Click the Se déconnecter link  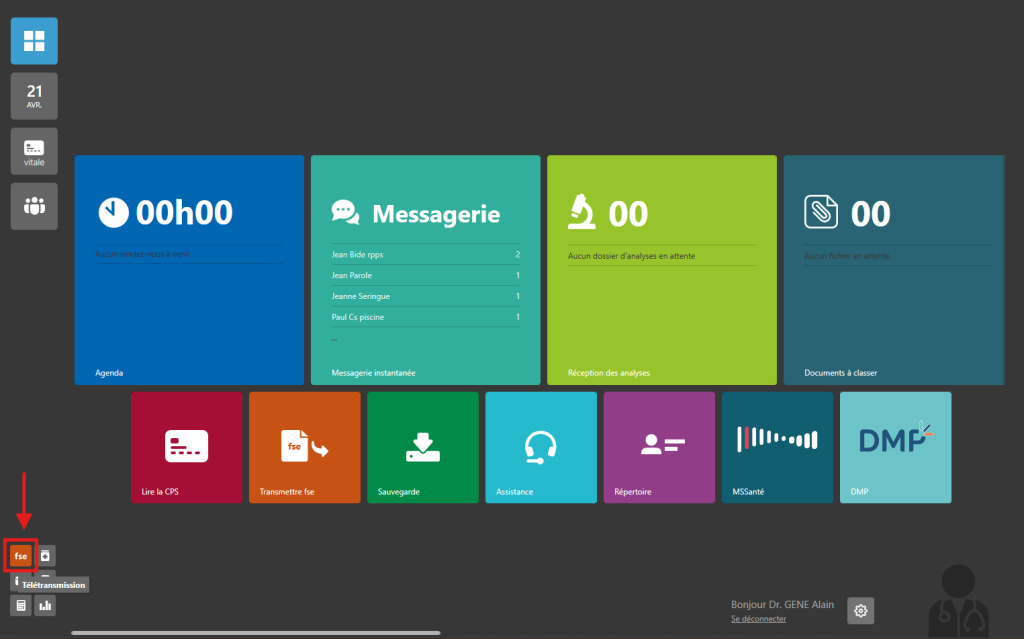click(x=758, y=619)
